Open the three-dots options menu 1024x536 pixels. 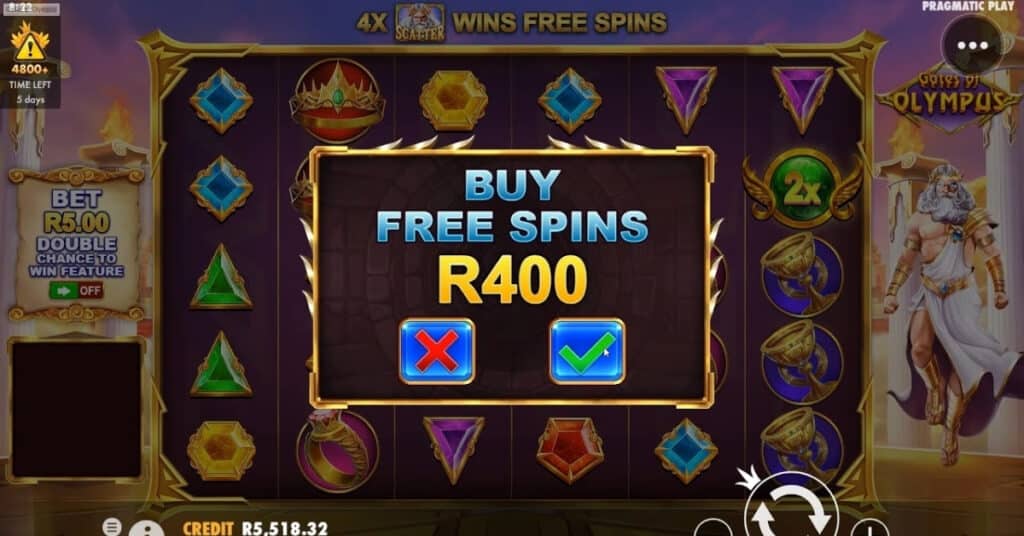click(972, 45)
